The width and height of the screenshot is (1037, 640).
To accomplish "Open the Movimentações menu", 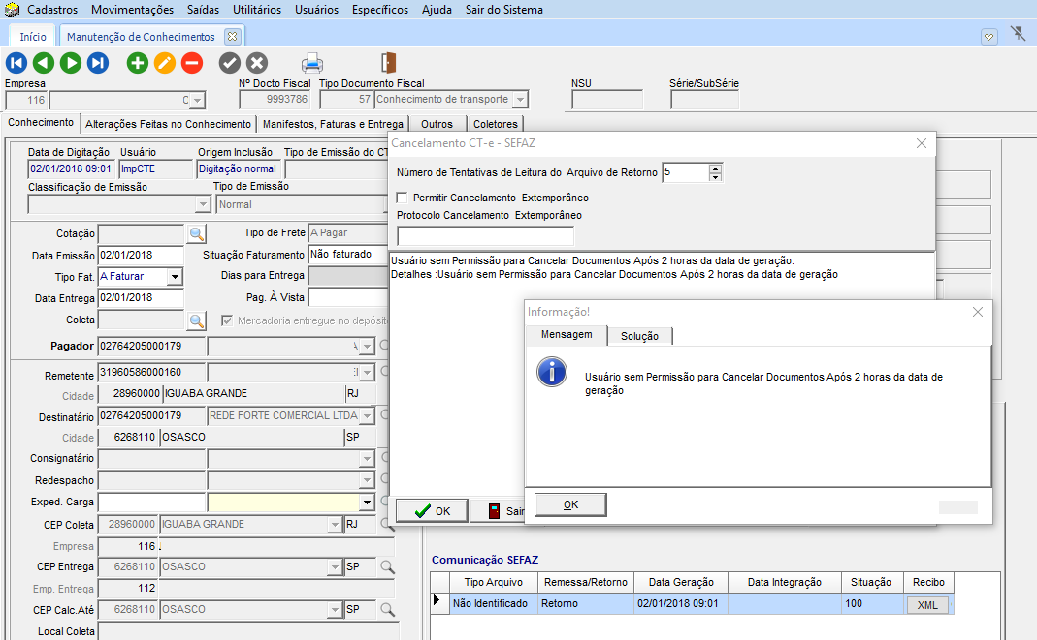I will pyautogui.click(x=132, y=10).
